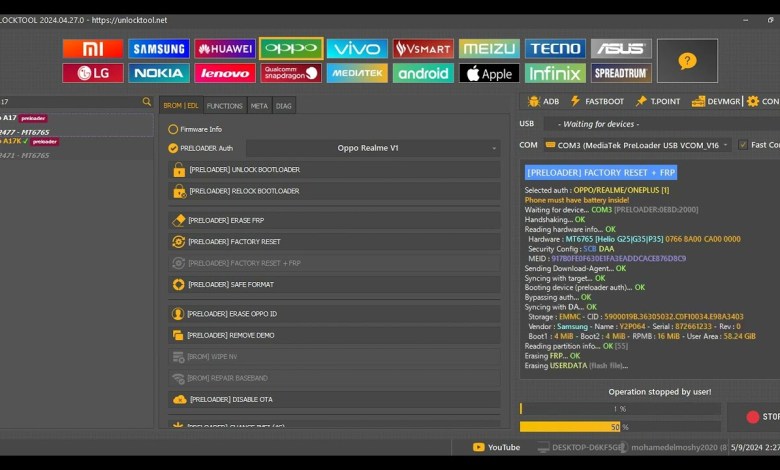Launch the ADB bug tool
Image resolution: width=780 pixels, height=470 pixels.
(x=544, y=101)
